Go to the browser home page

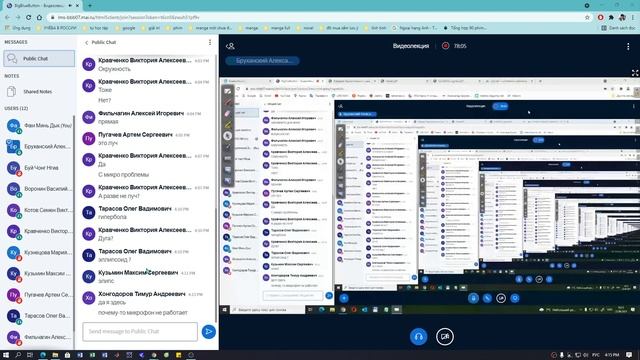[39, 18]
